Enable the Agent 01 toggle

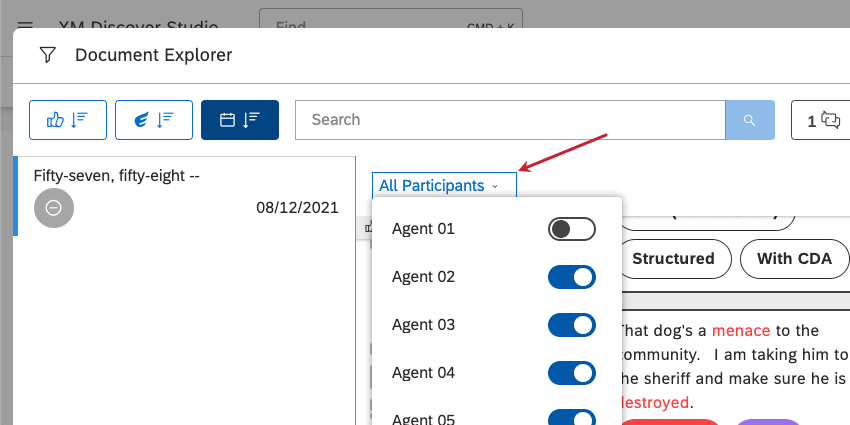[571, 229]
